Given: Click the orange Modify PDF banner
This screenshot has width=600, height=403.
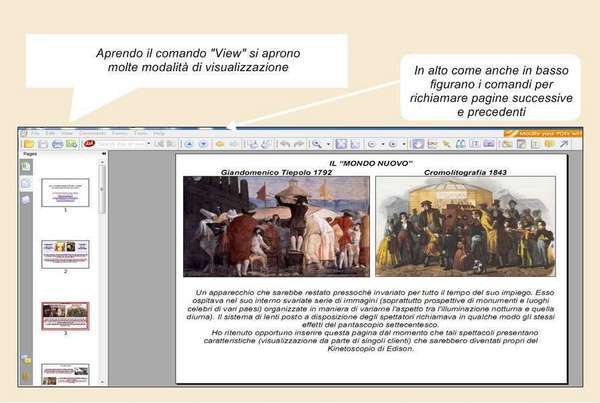Looking at the screenshot, I should click(x=543, y=134).
